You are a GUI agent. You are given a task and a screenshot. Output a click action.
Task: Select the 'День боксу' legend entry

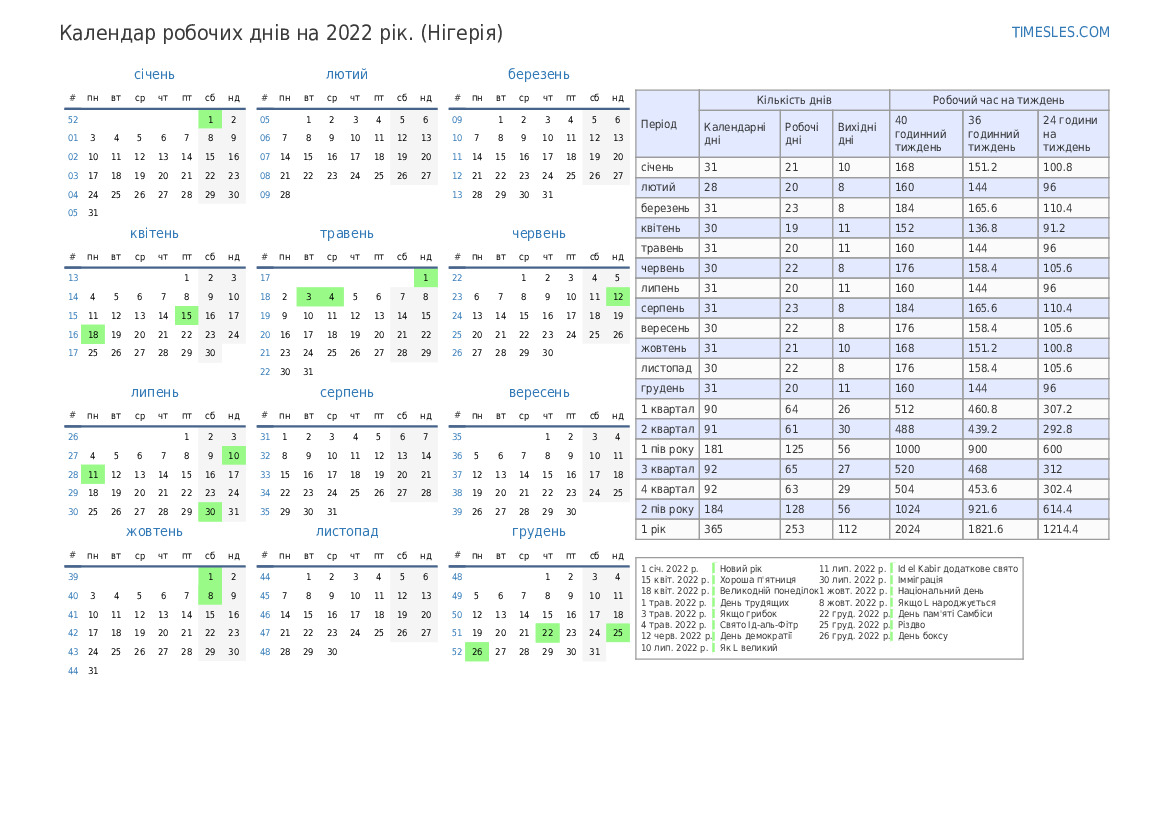coord(922,636)
